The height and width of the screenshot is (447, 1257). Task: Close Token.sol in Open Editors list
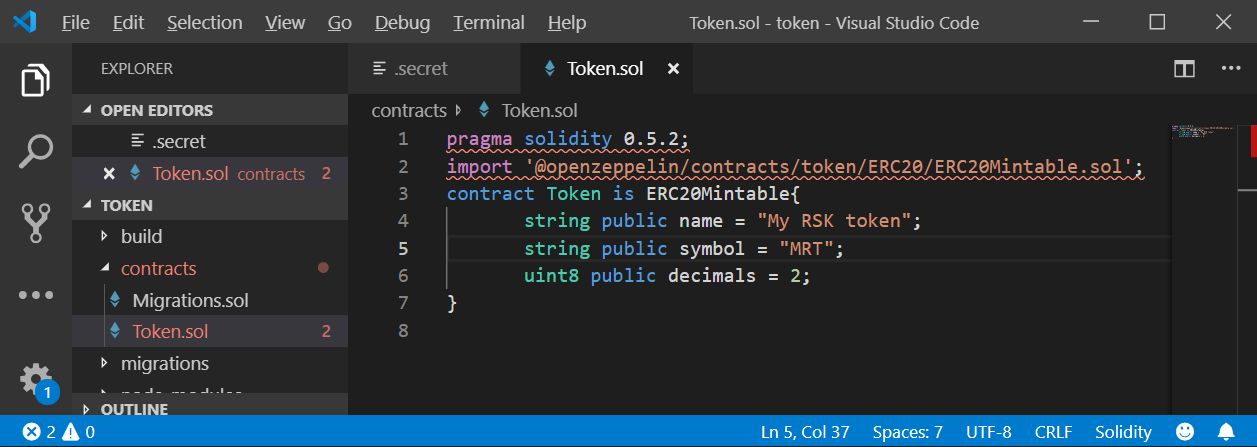(110, 173)
